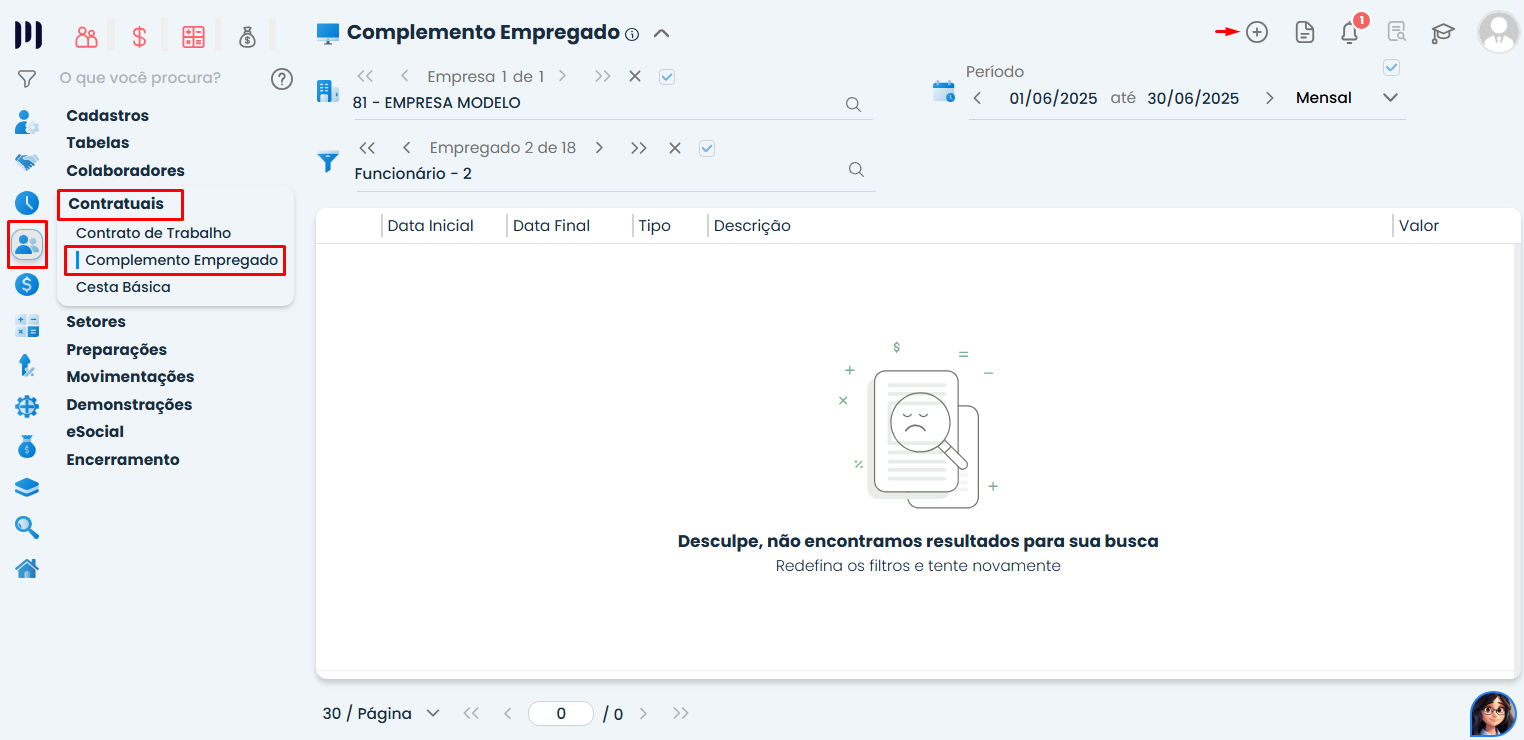Toggle the Empresa filter checkbox
1524x740 pixels.
click(667, 76)
